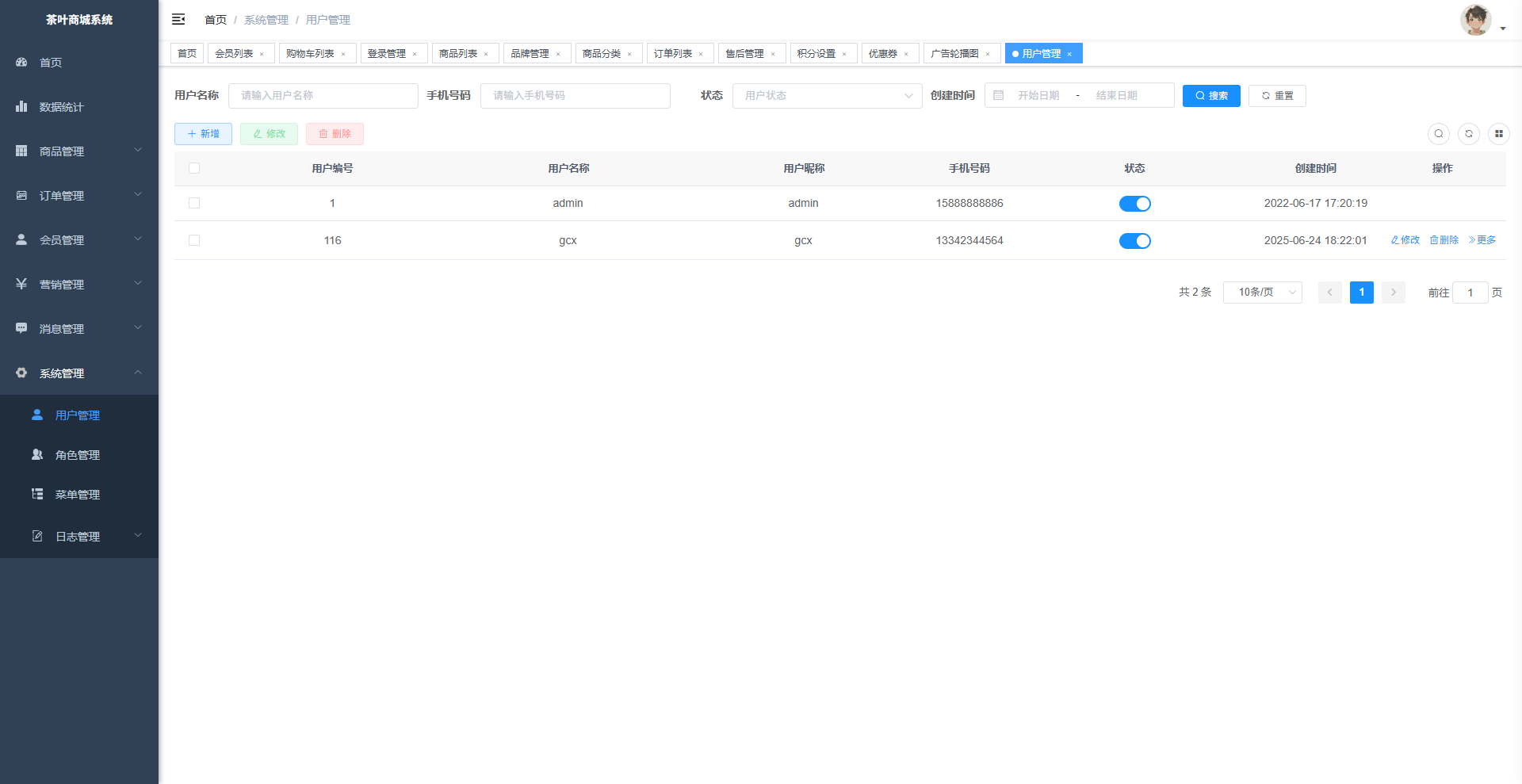The image size is (1522, 784).
Task: Toggle status switch for gcx user
Action: (x=1134, y=241)
